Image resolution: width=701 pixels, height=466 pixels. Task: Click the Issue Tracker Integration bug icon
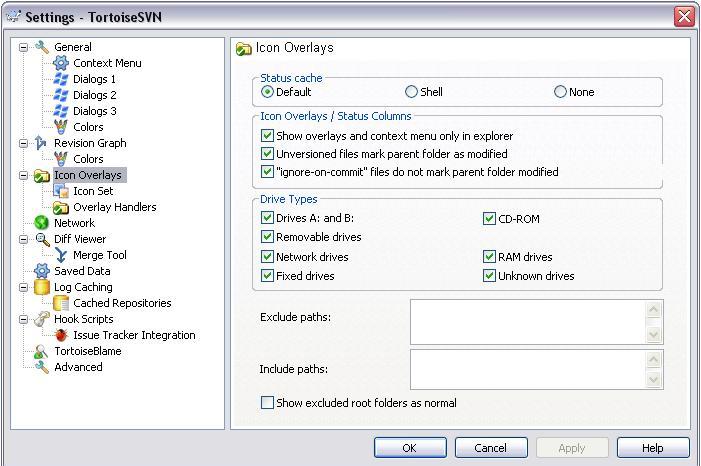tap(61, 335)
